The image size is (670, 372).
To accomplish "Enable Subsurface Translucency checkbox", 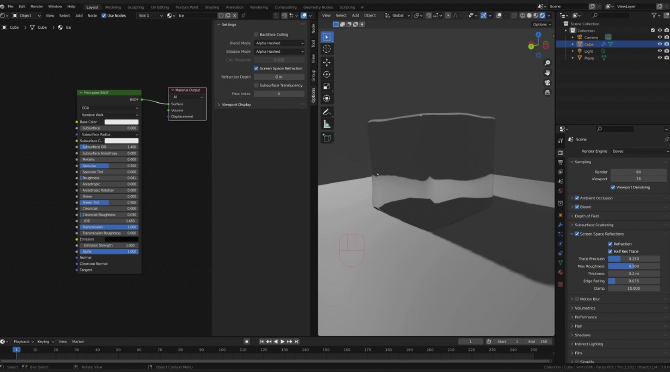I will (x=256, y=85).
